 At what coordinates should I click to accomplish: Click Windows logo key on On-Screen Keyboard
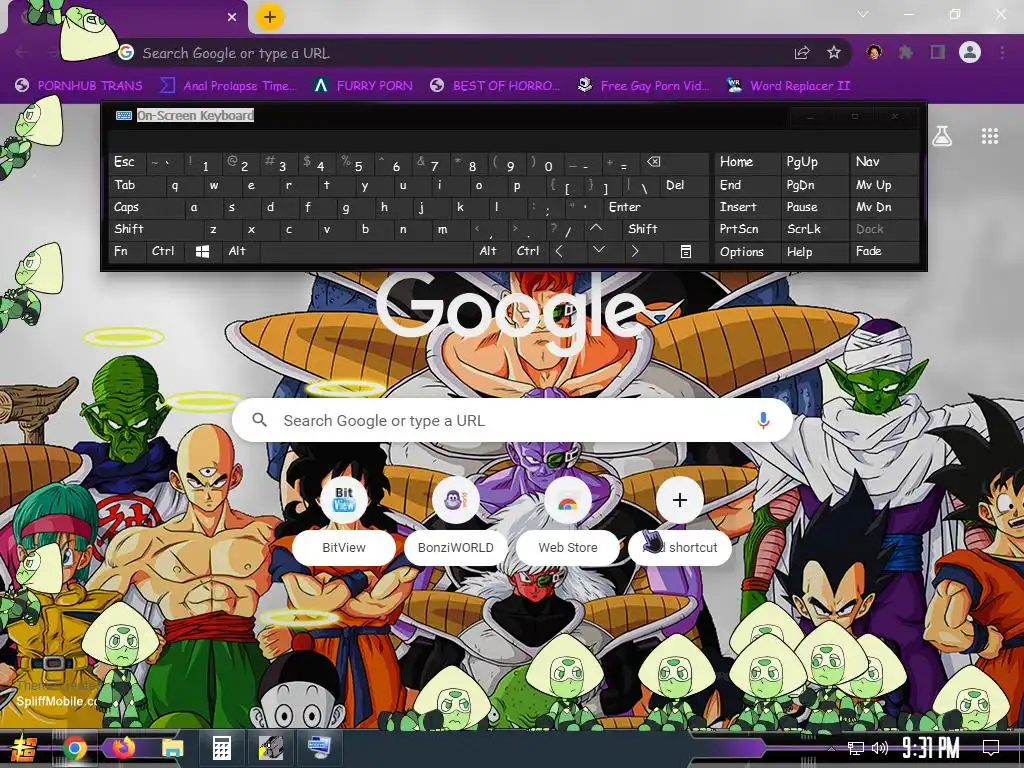click(202, 251)
